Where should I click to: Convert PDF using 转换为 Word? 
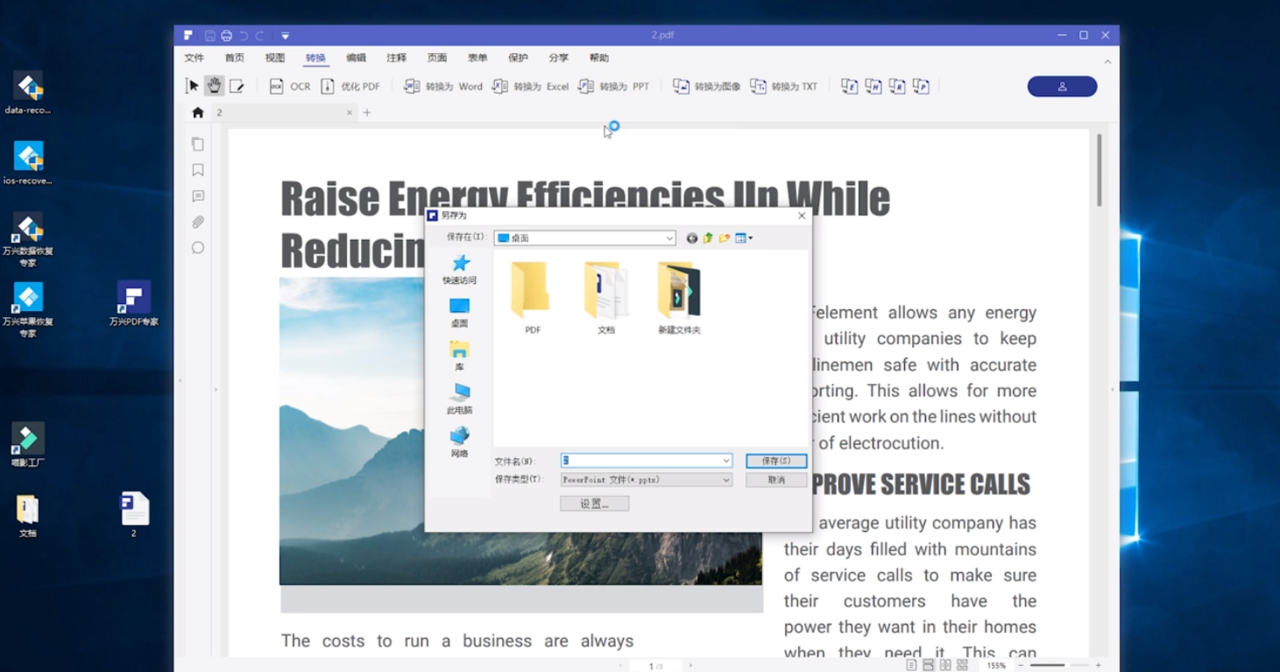click(x=443, y=86)
